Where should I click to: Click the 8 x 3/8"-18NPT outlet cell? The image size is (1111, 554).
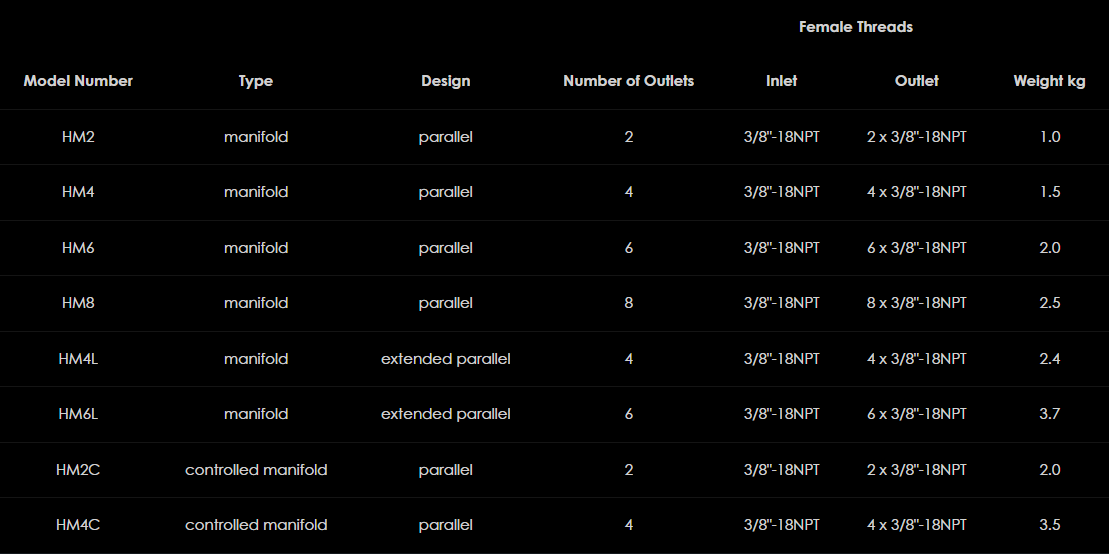(916, 303)
